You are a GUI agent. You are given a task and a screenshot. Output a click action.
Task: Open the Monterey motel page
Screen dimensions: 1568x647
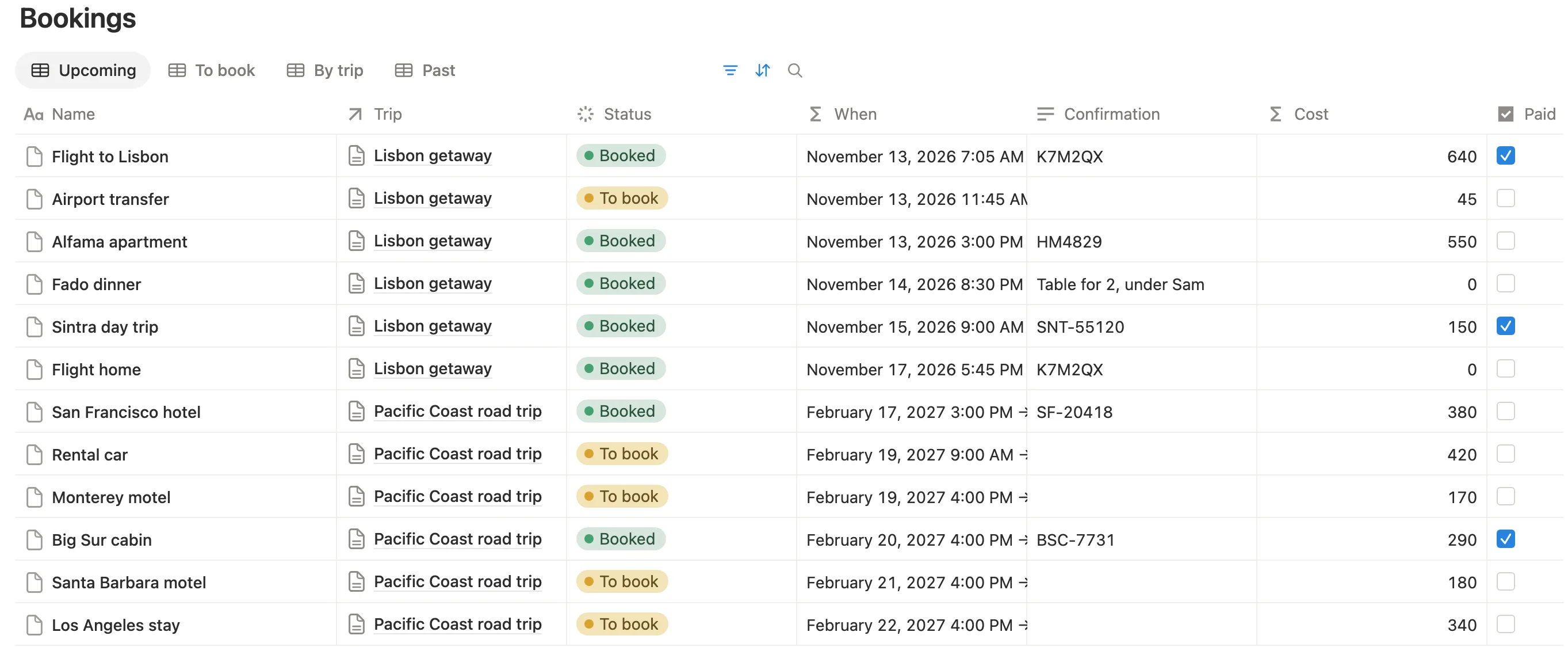[x=111, y=498]
